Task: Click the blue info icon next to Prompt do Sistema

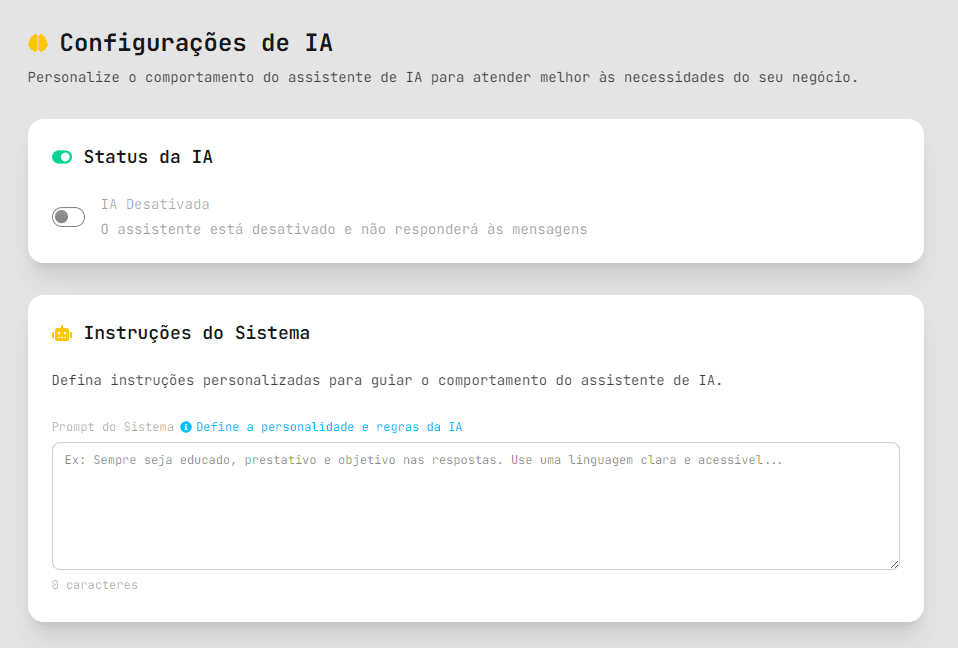Action: [x=185, y=426]
